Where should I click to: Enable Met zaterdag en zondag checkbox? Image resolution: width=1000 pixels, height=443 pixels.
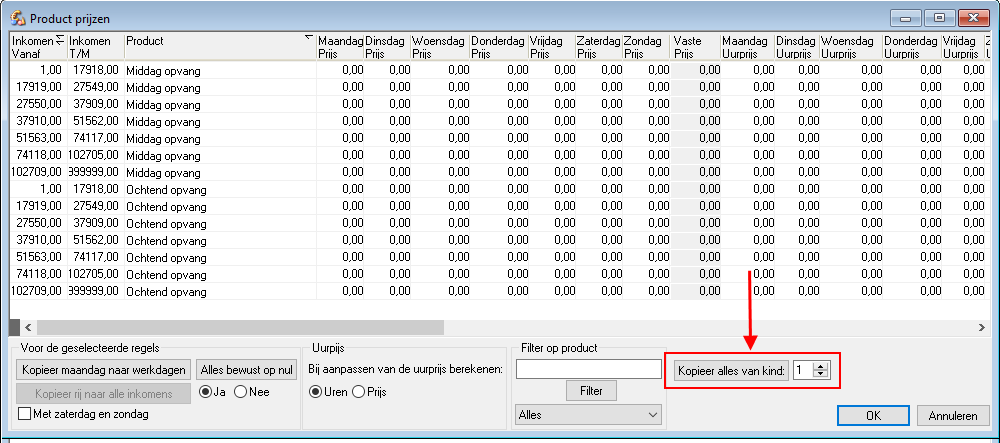click(x=25, y=414)
